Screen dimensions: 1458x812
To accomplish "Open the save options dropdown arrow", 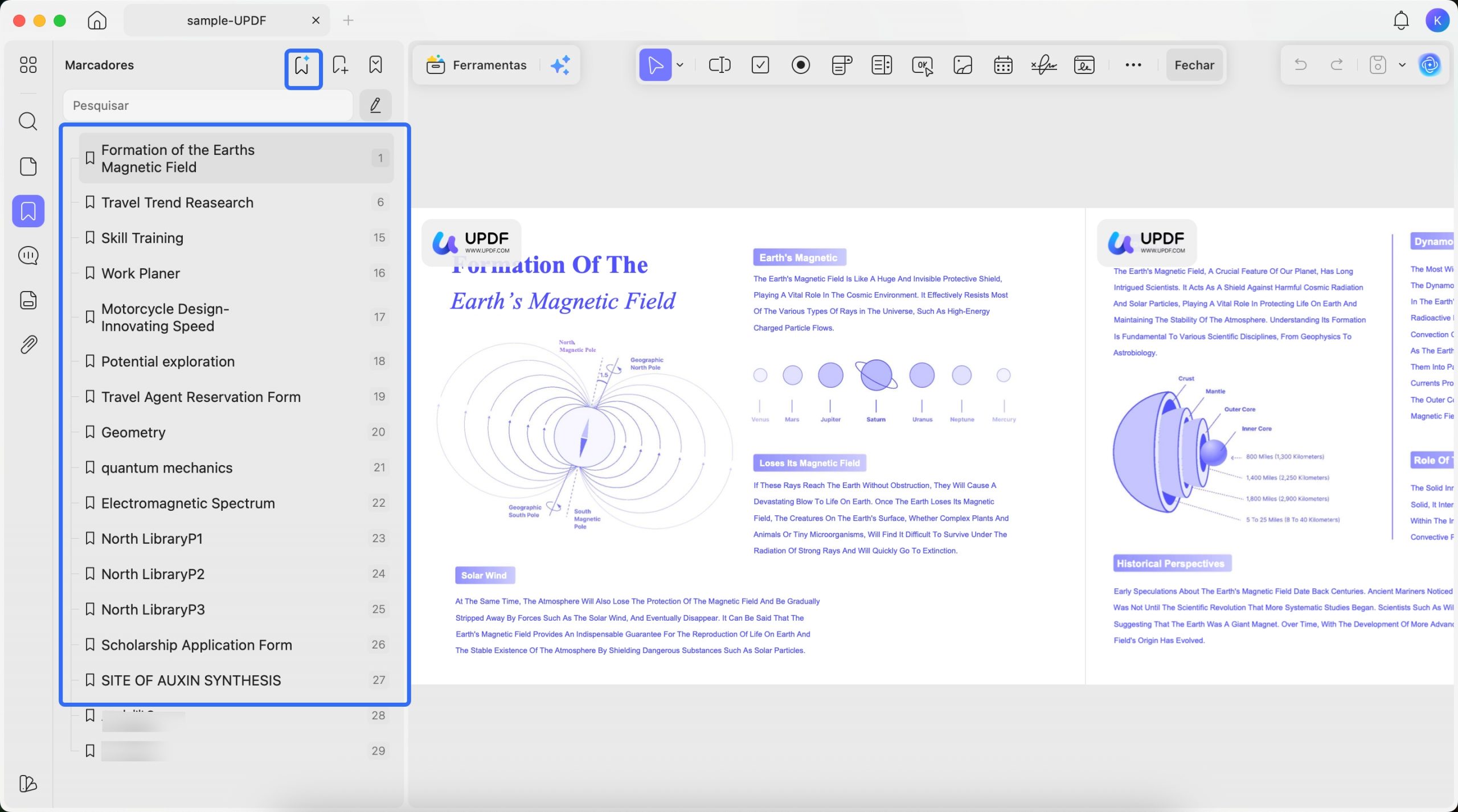I will [x=1402, y=65].
